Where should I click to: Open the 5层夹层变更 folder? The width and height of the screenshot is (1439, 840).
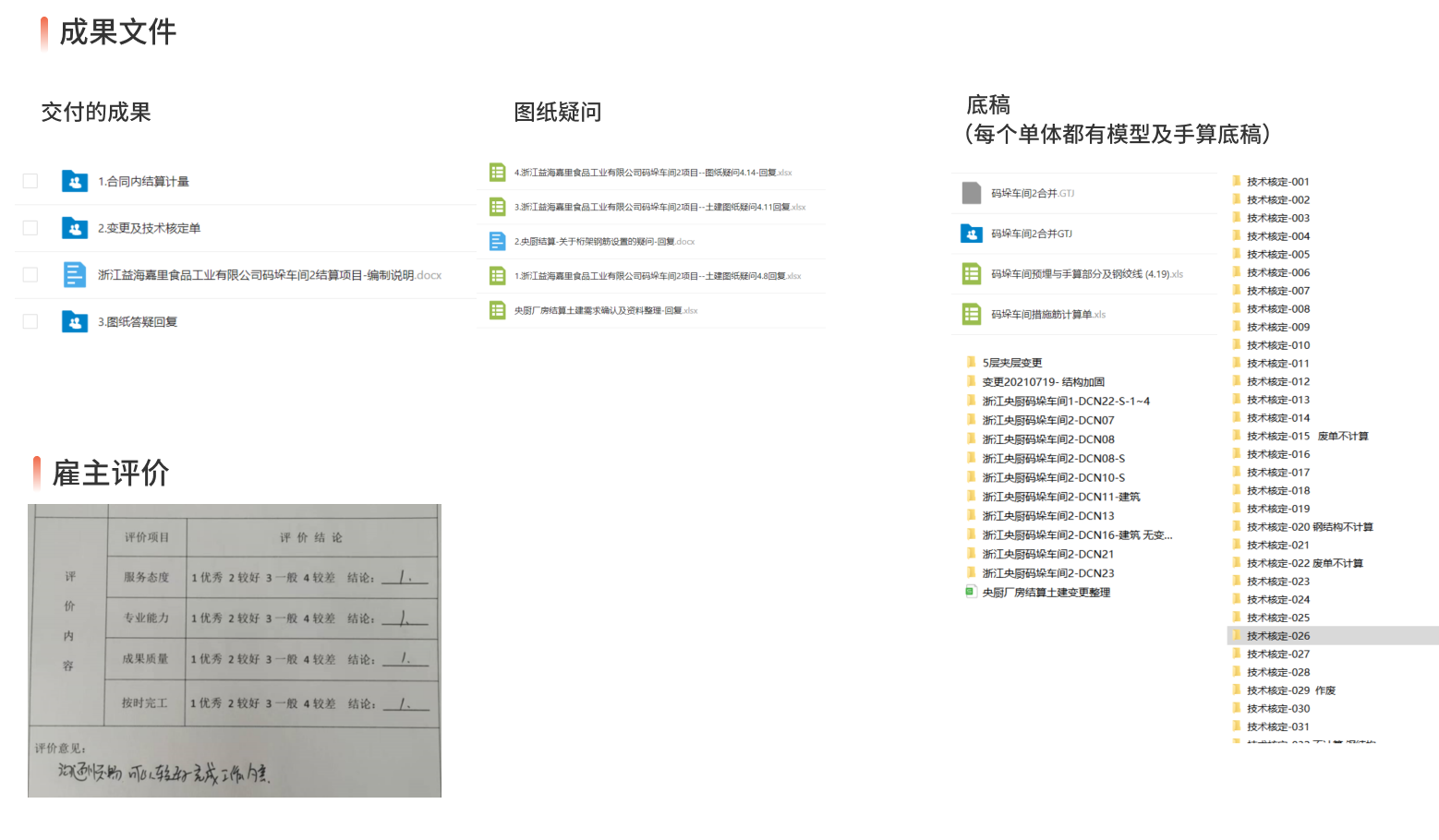1011,363
